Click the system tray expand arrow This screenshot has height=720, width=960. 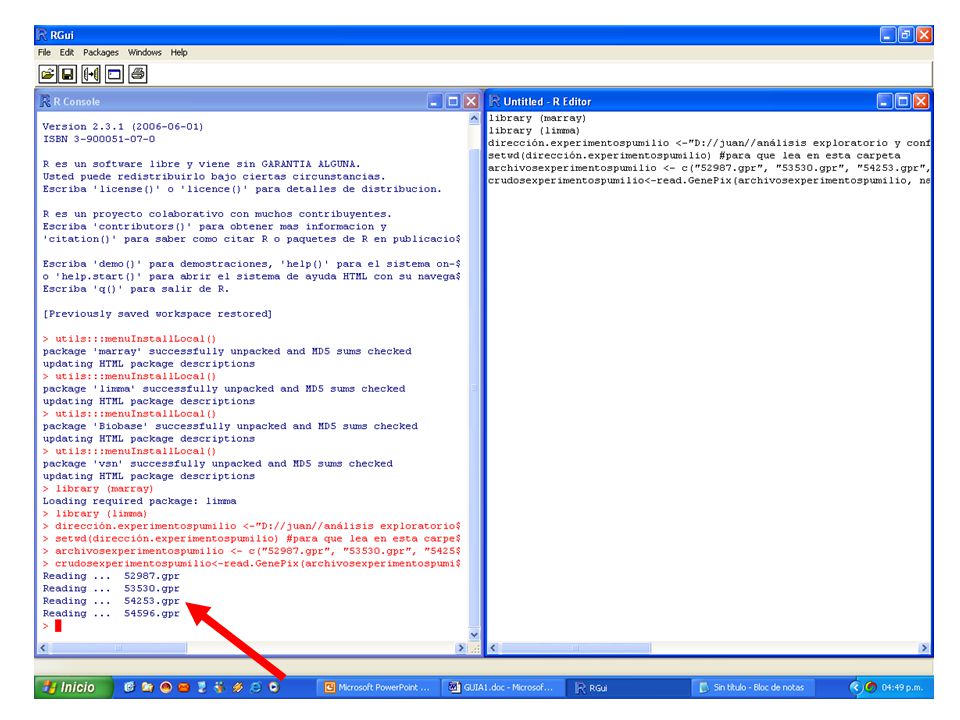click(855, 688)
